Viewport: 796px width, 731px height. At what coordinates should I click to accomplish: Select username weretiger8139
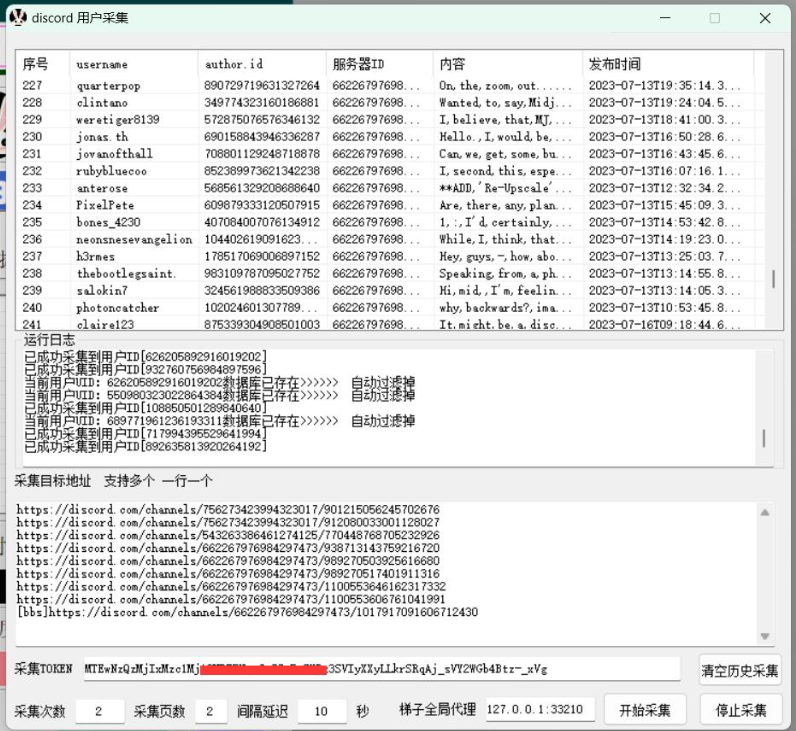(118, 120)
